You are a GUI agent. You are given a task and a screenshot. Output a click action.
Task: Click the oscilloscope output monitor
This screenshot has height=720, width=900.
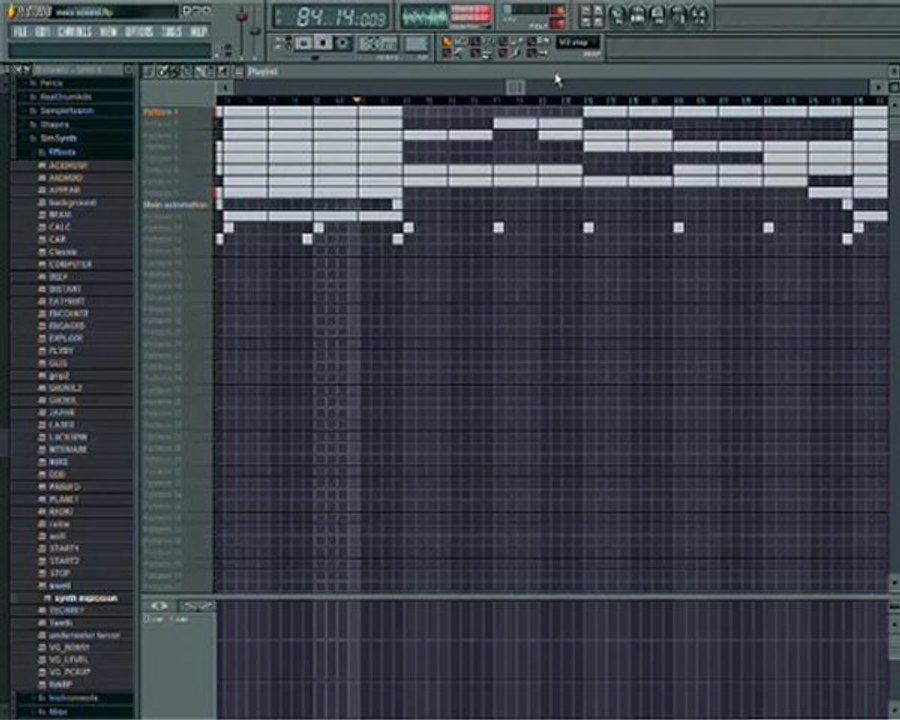click(425, 17)
